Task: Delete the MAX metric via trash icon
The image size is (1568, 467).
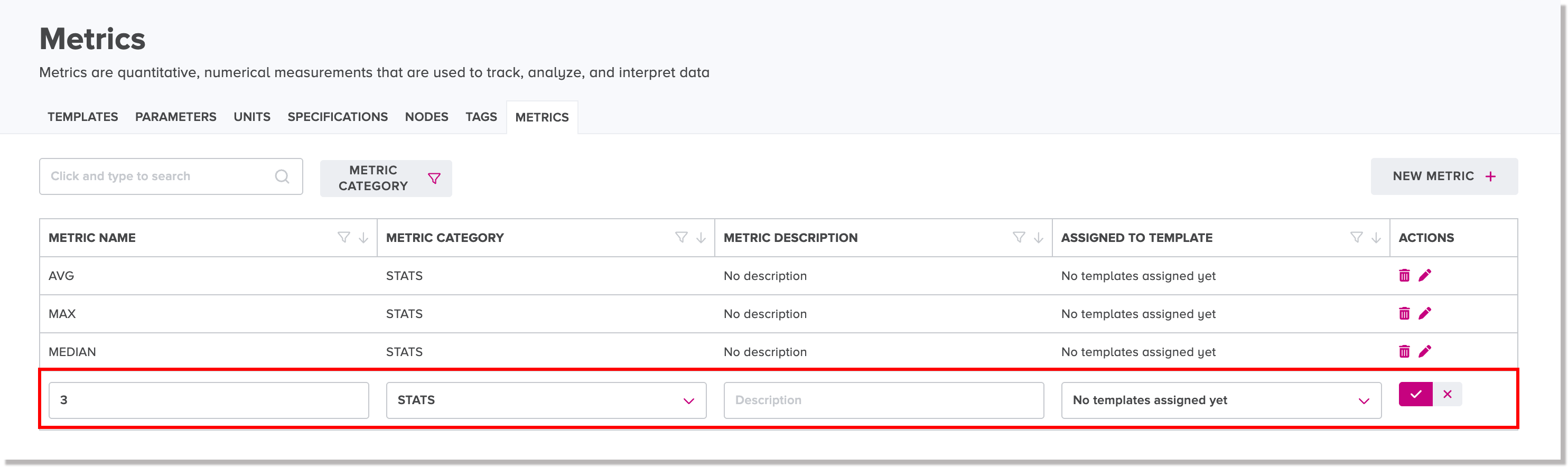Action: coord(1404,313)
